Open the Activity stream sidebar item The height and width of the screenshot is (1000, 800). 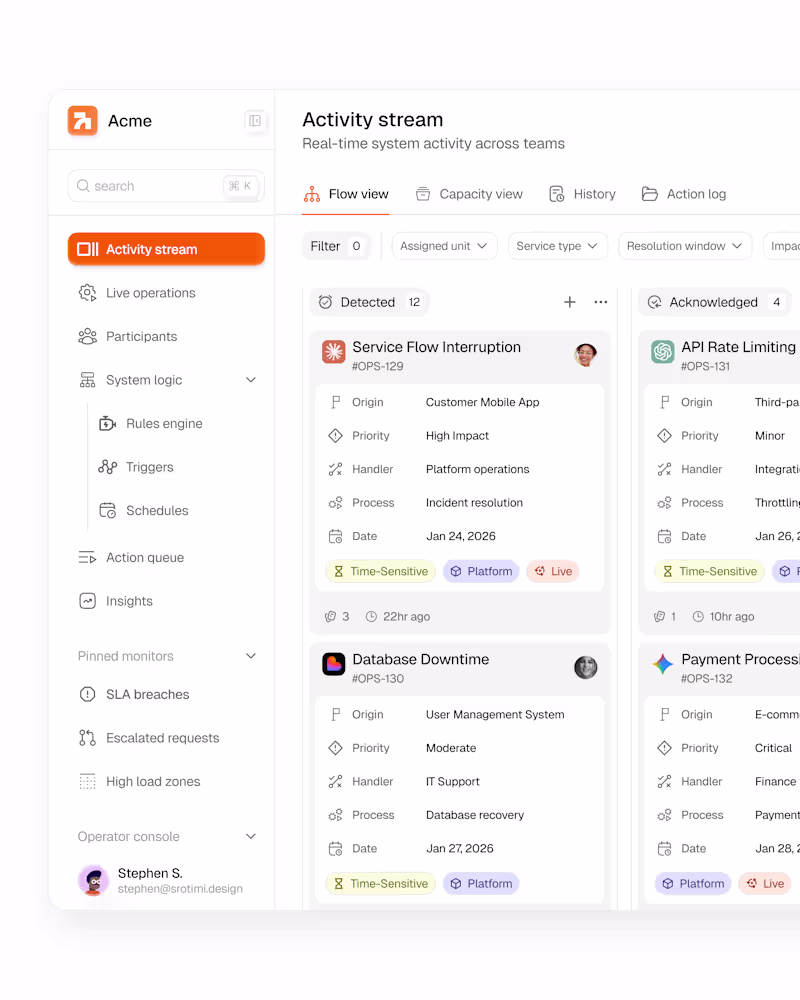point(166,249)
